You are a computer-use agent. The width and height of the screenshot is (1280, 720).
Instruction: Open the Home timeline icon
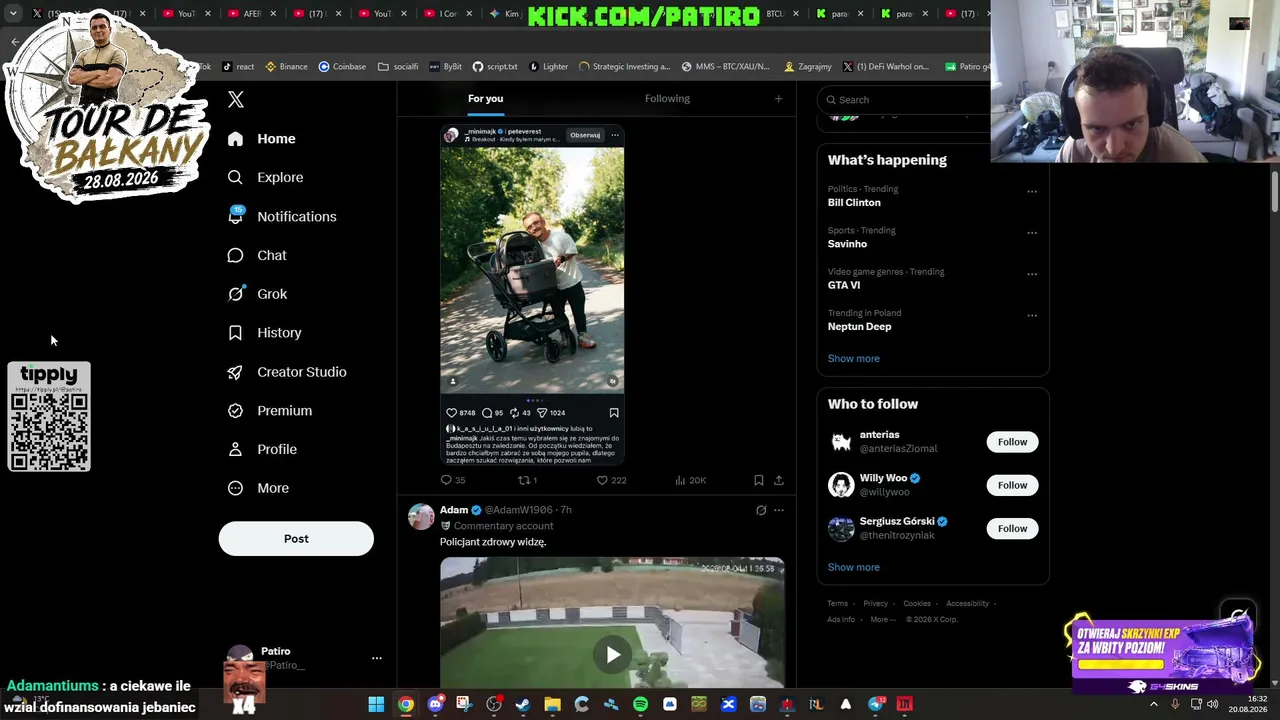point(235,139)
